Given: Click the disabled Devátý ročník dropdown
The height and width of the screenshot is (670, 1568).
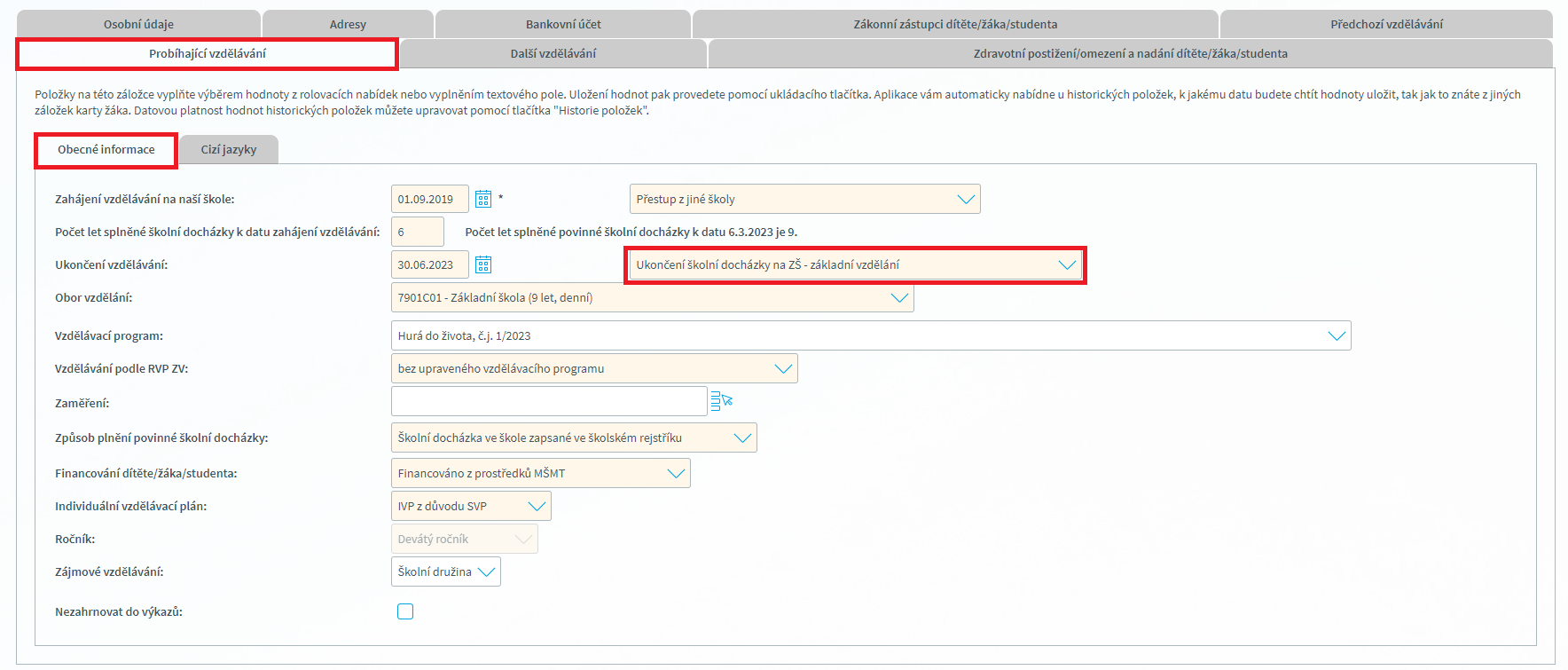Looking at the screenshot, I should (464, 539).
